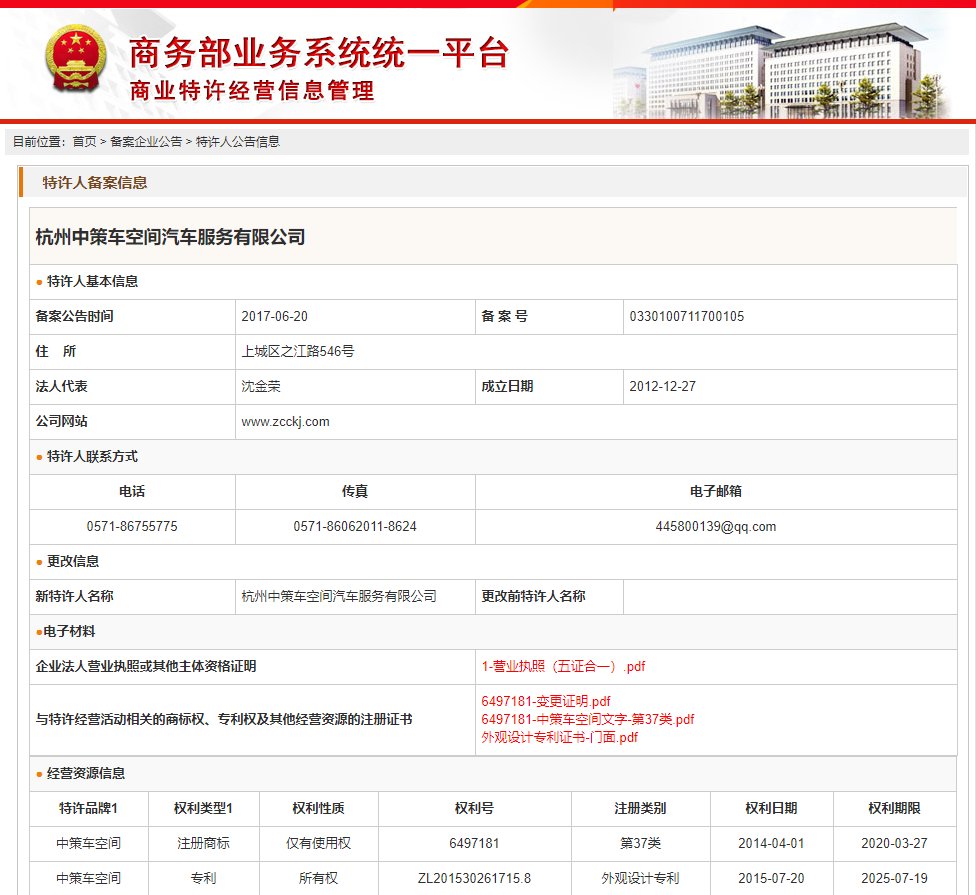Click the 权利类型1 column header
This screenshot has width=976, height=895.
[204, 808]
